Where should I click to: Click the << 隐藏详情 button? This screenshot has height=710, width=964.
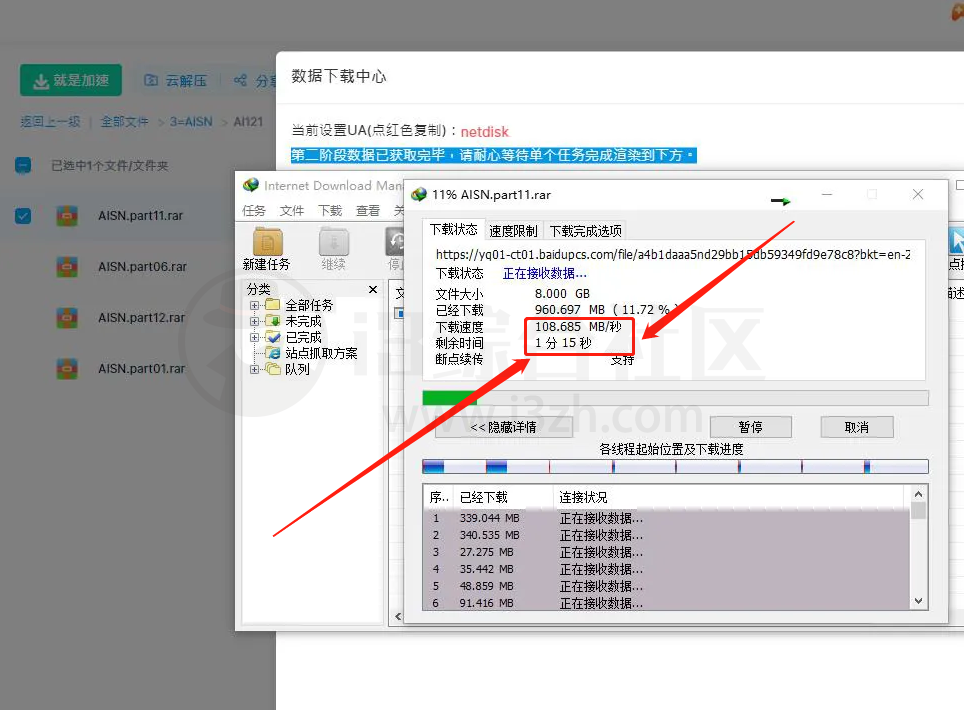point(504,427)
